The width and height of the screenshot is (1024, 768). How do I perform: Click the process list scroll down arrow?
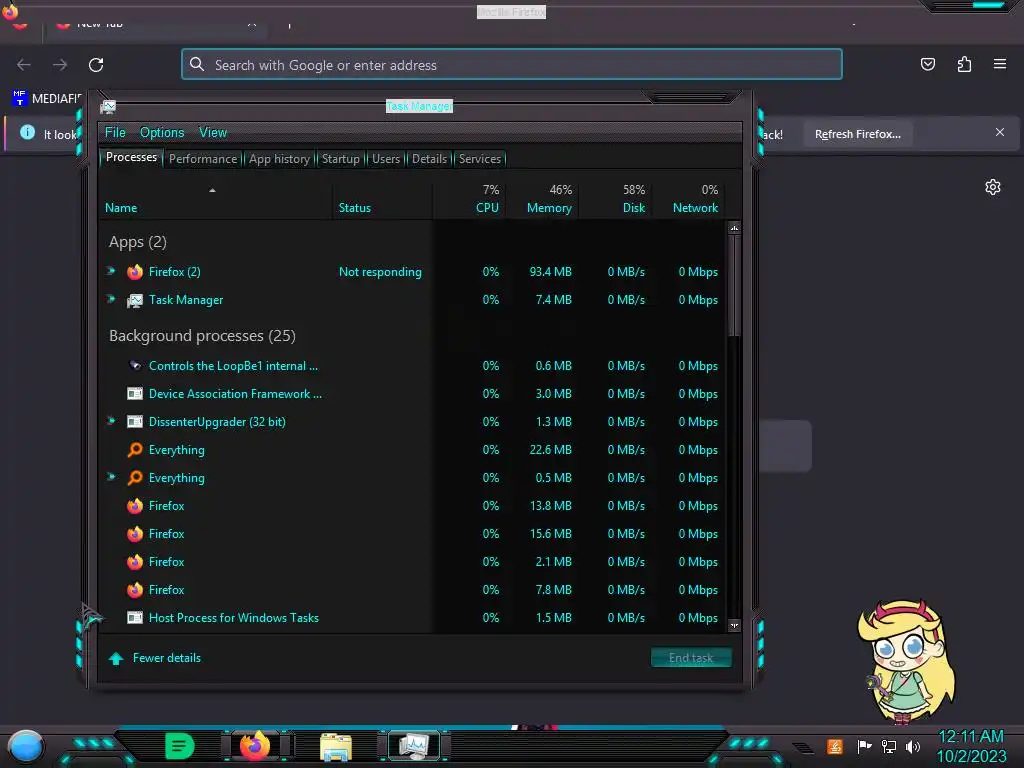[734, 626]
